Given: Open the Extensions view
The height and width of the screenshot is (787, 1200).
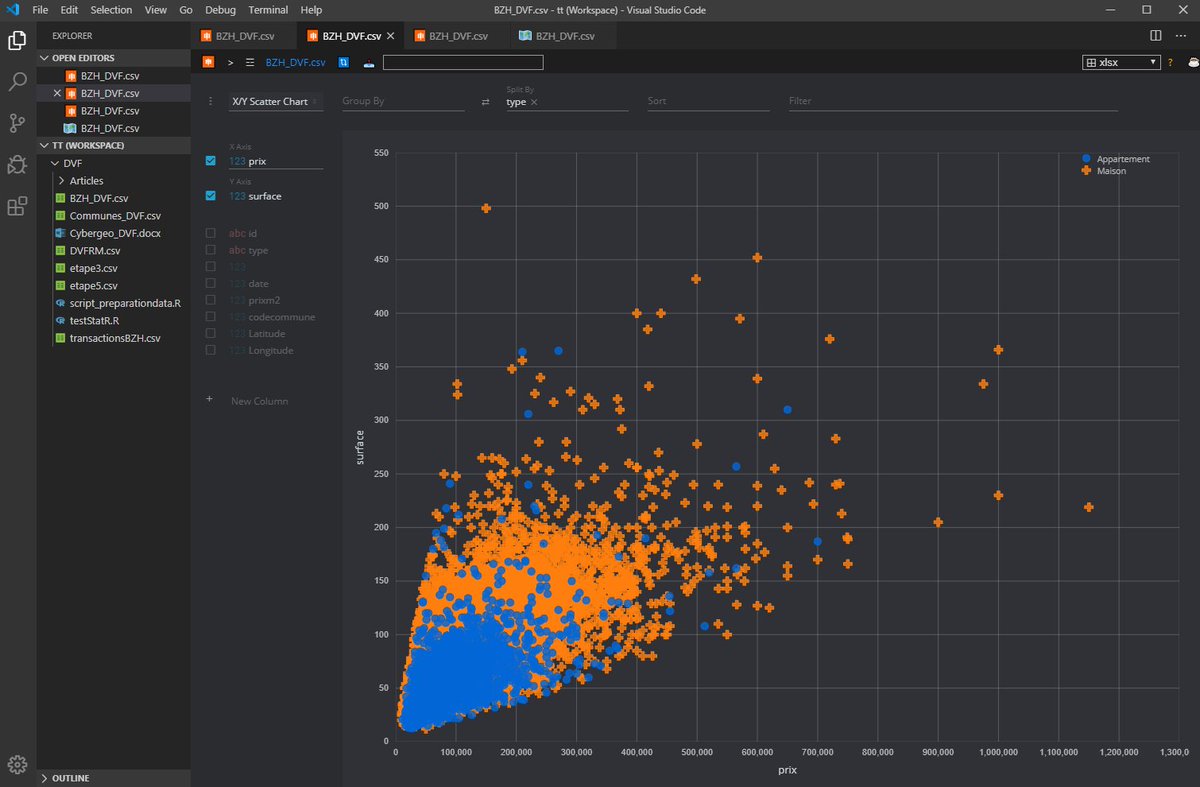Looking at the screenshot, I should point(17,206).
